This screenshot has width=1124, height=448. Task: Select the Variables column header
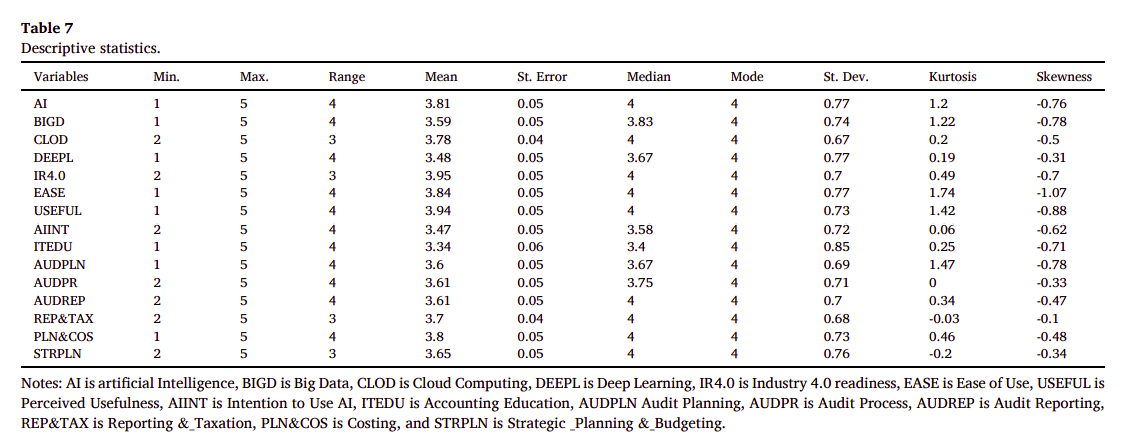click(61, 77)
